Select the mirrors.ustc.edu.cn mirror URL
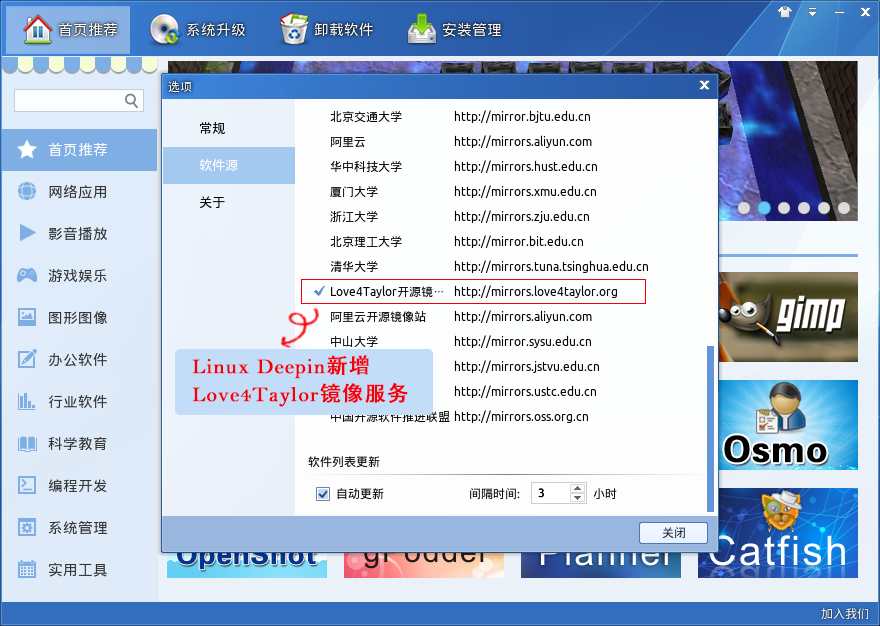Viewport: 880px width, 626px height. click(525, 391)
